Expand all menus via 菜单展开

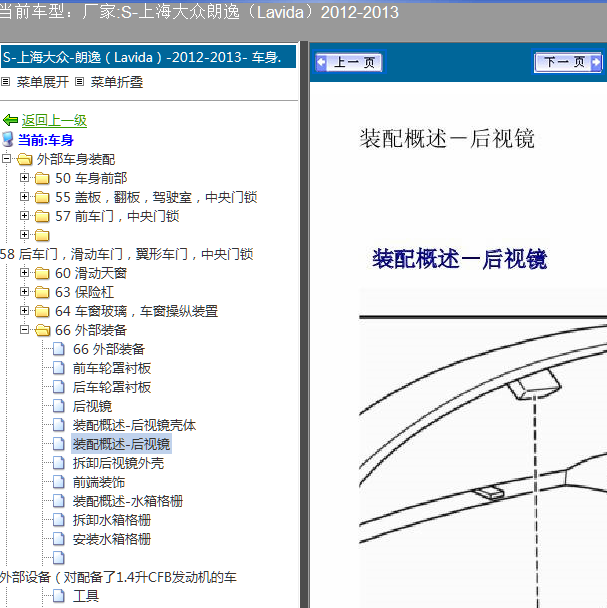click(x=43, y=82)
